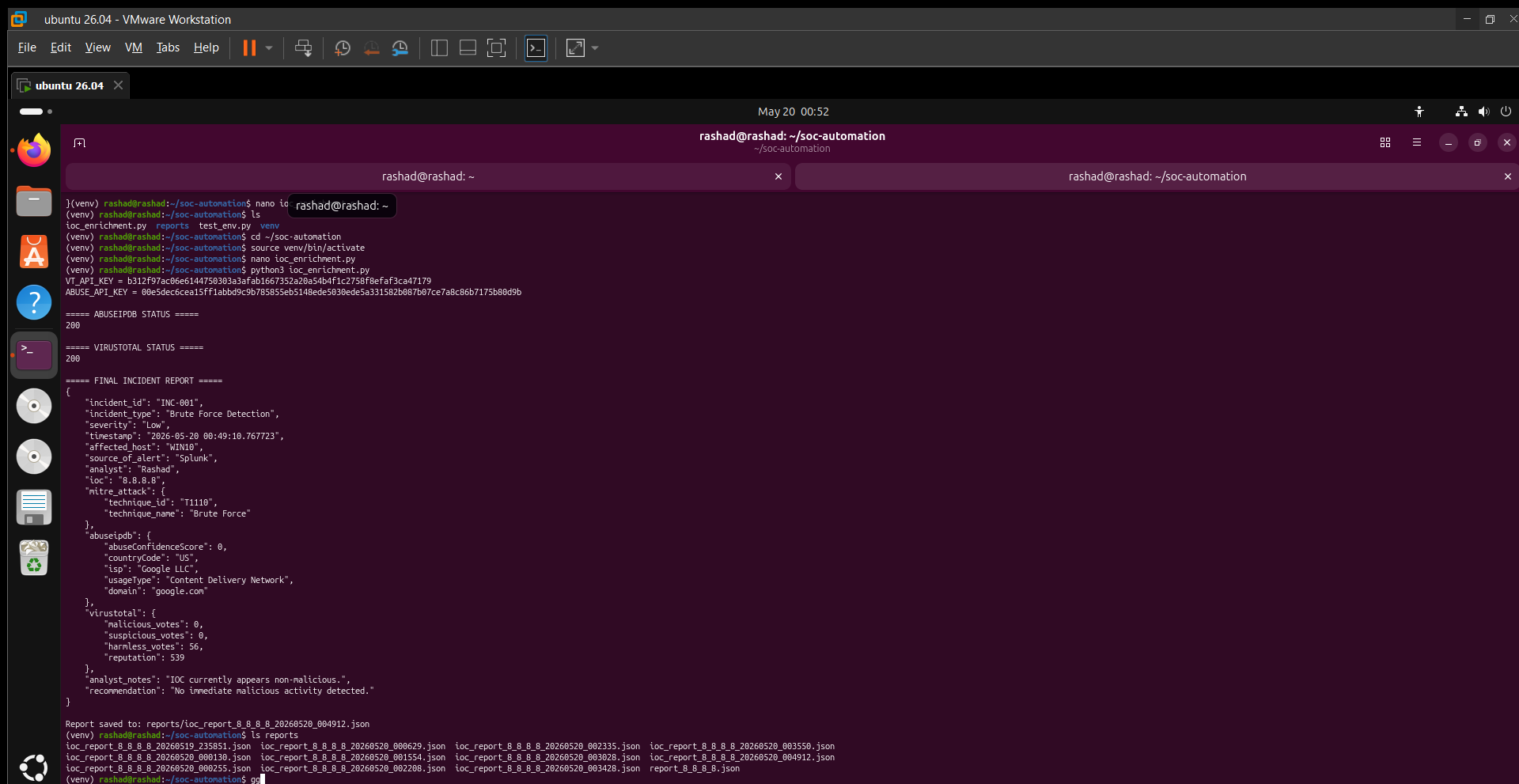The width and height of the screenshot is (1519, 784).
Task: Open the power menu icon
Action: tap(1506, 112)
